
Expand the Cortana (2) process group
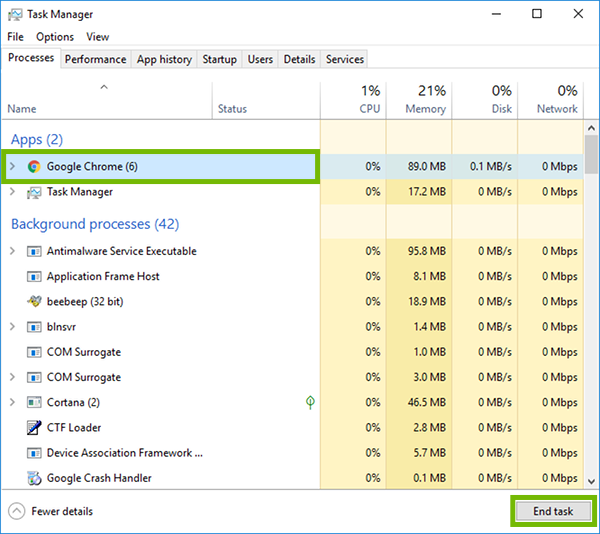[x=12, y=402]
